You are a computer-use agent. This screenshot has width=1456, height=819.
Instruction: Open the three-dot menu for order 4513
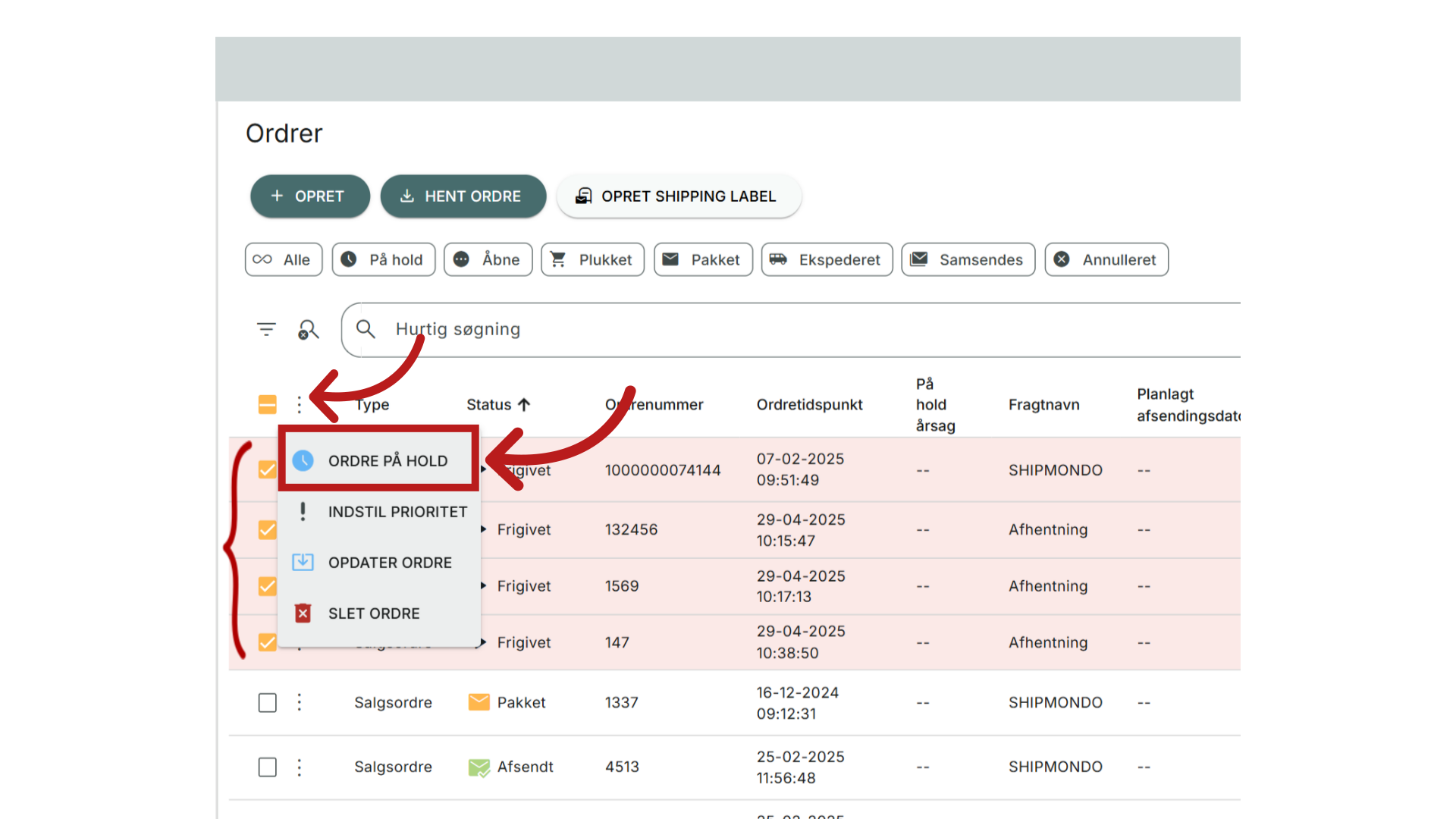coord(300,767)
